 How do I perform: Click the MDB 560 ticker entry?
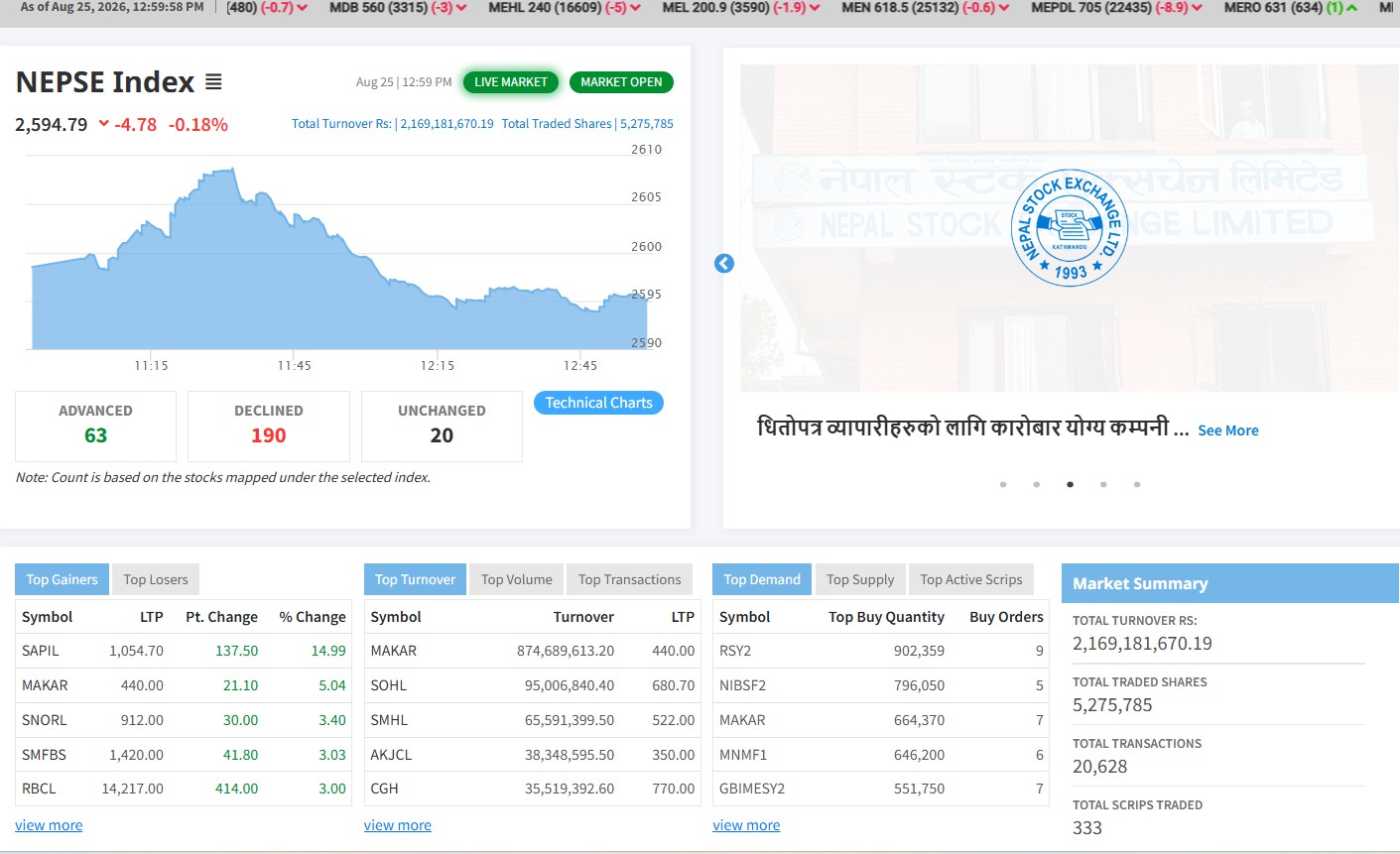click(398, 8)
